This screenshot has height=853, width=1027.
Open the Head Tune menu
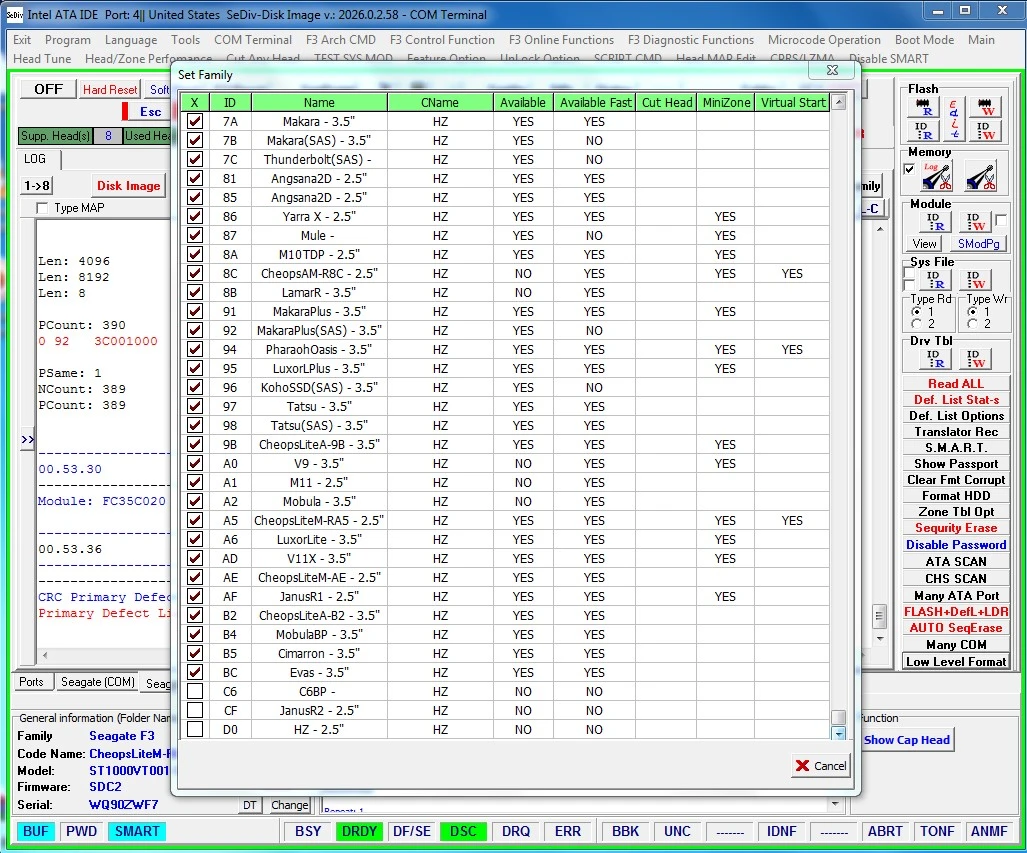click(42, 58)
